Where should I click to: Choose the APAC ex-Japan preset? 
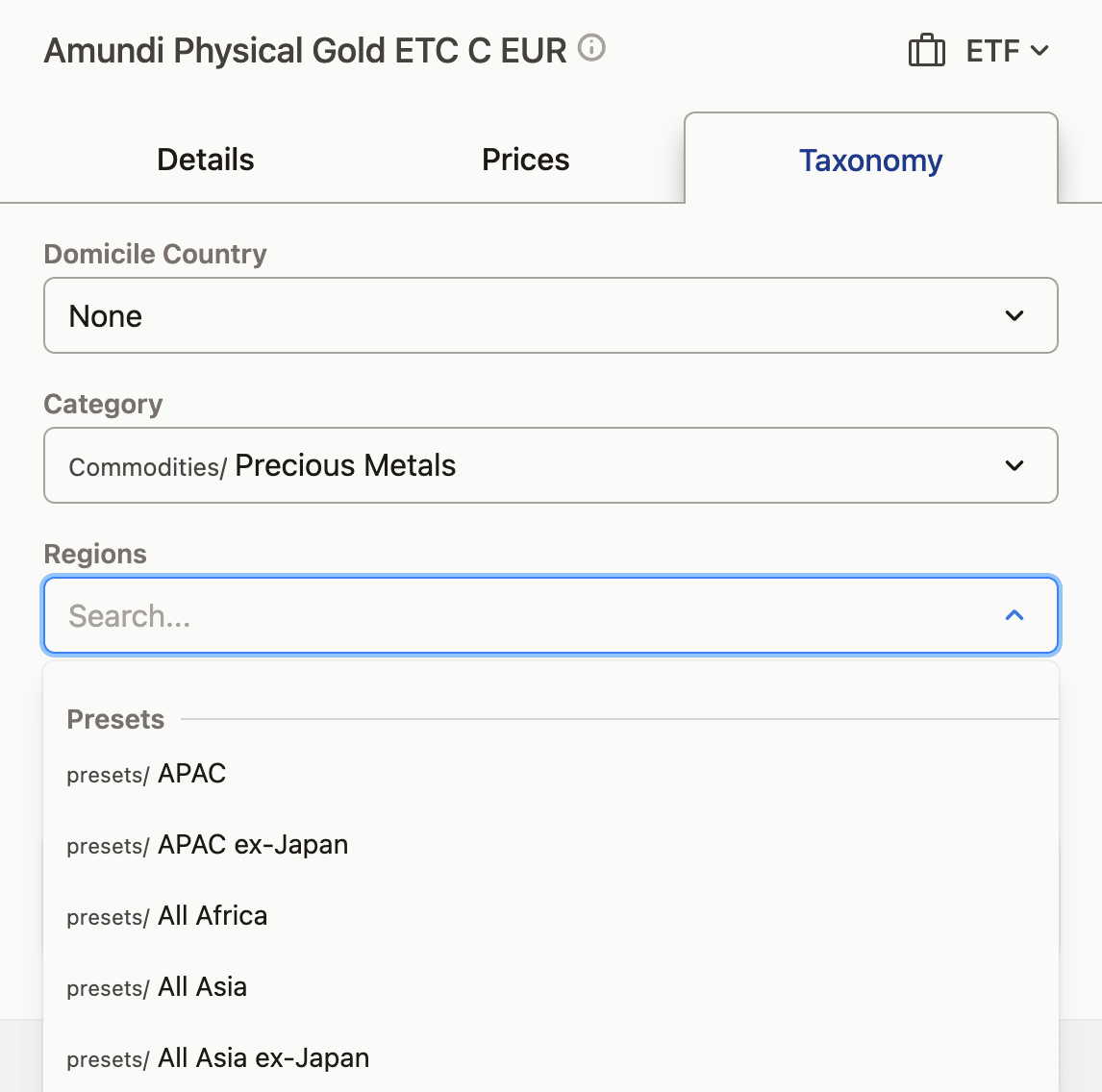[x=253, y=845]
